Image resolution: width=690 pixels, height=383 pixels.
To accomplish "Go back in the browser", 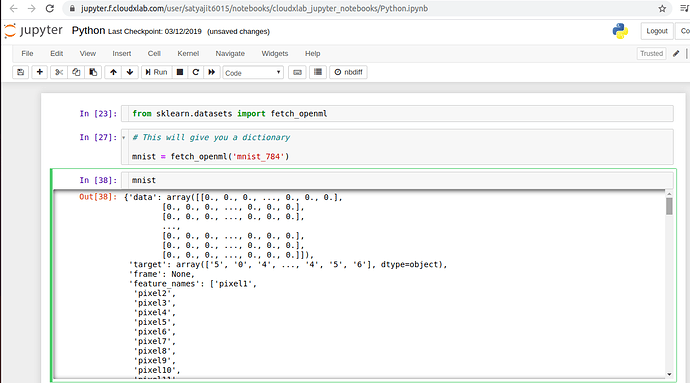I will tap(13, 8).
